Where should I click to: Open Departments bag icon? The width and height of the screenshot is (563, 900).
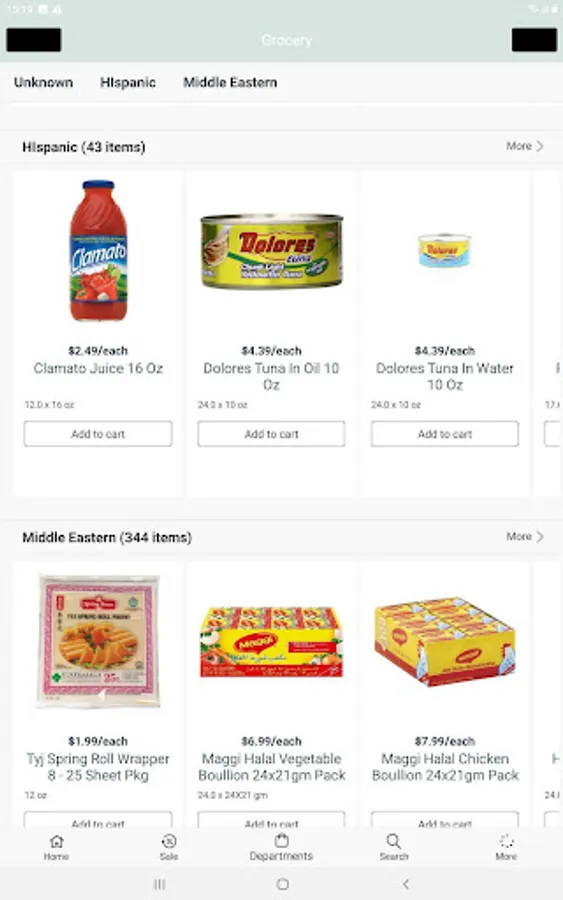click(281, 841)
